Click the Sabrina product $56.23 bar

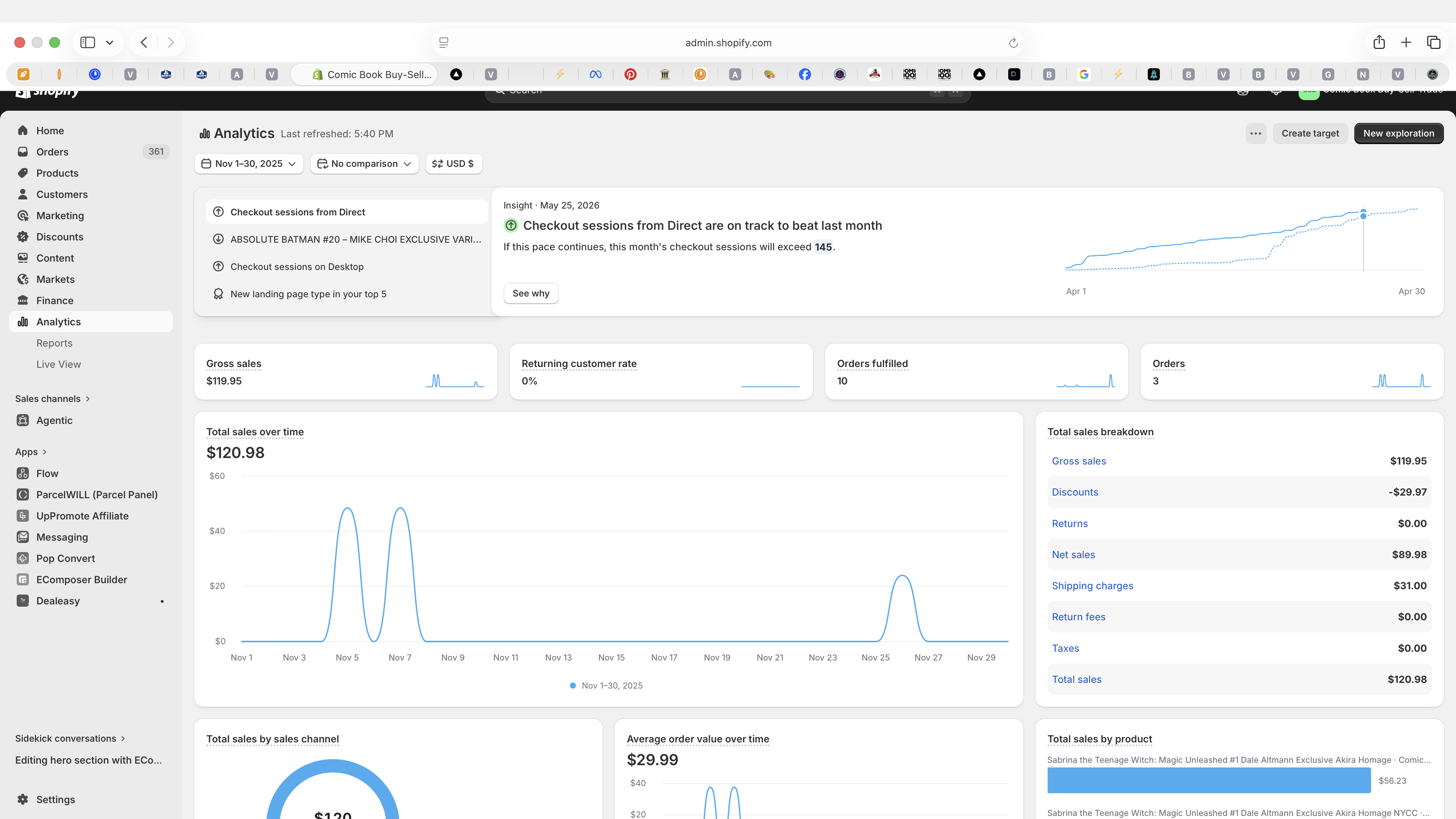1209,781
